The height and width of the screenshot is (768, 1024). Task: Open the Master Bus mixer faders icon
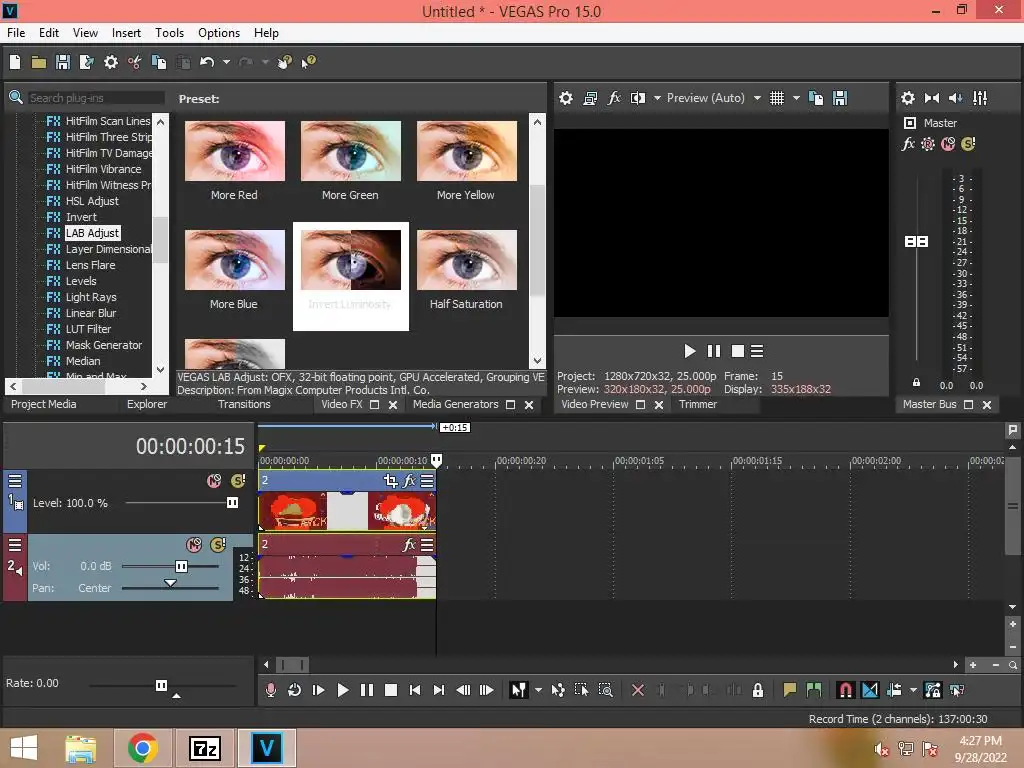pos(980,98)
